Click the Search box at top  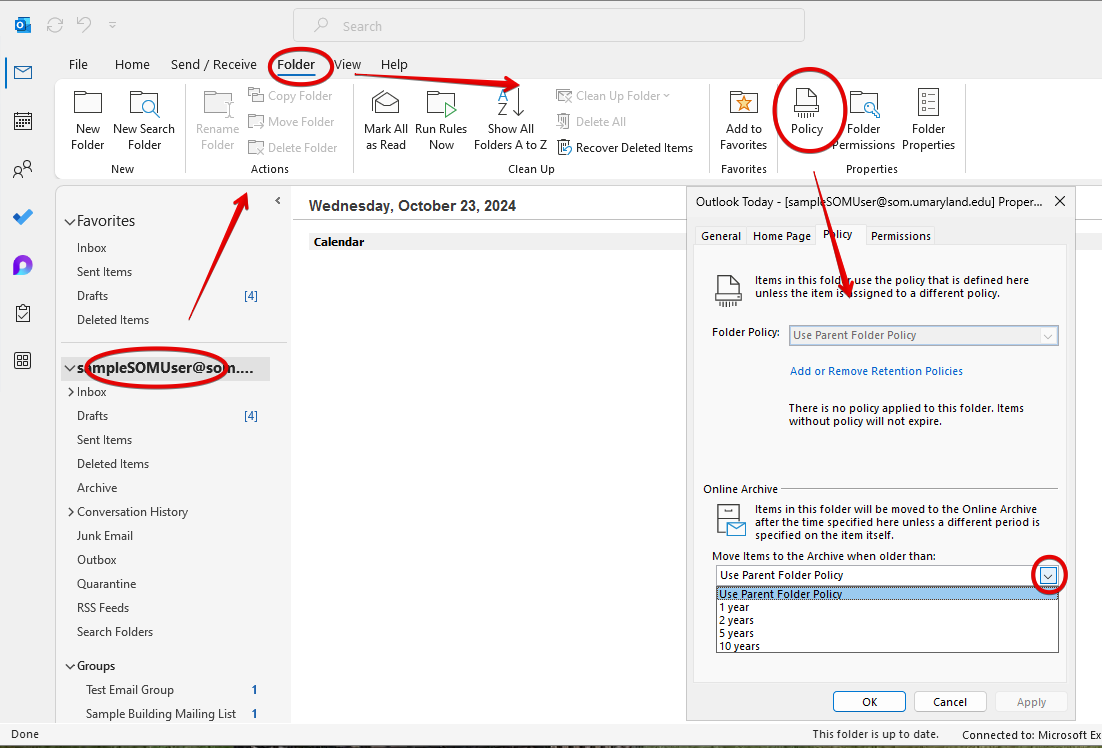(x=548, y=26)
